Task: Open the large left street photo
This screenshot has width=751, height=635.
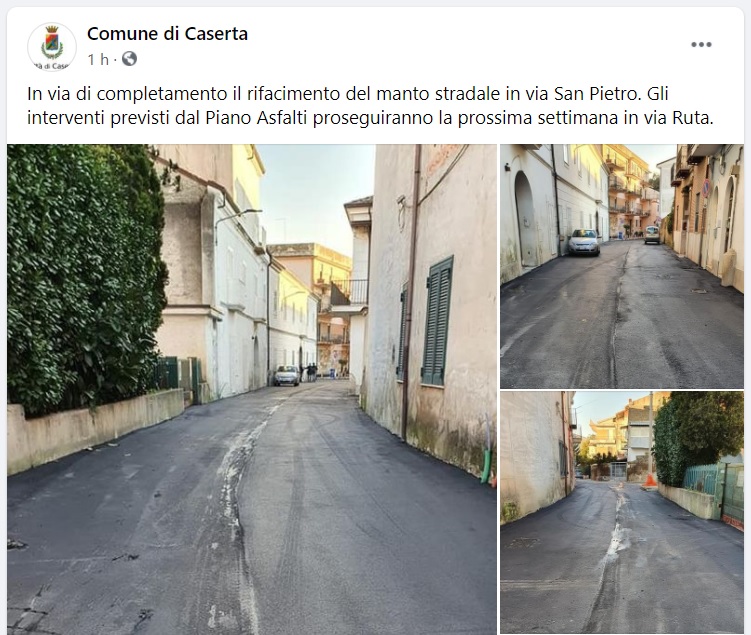Action: pos(252,389)
